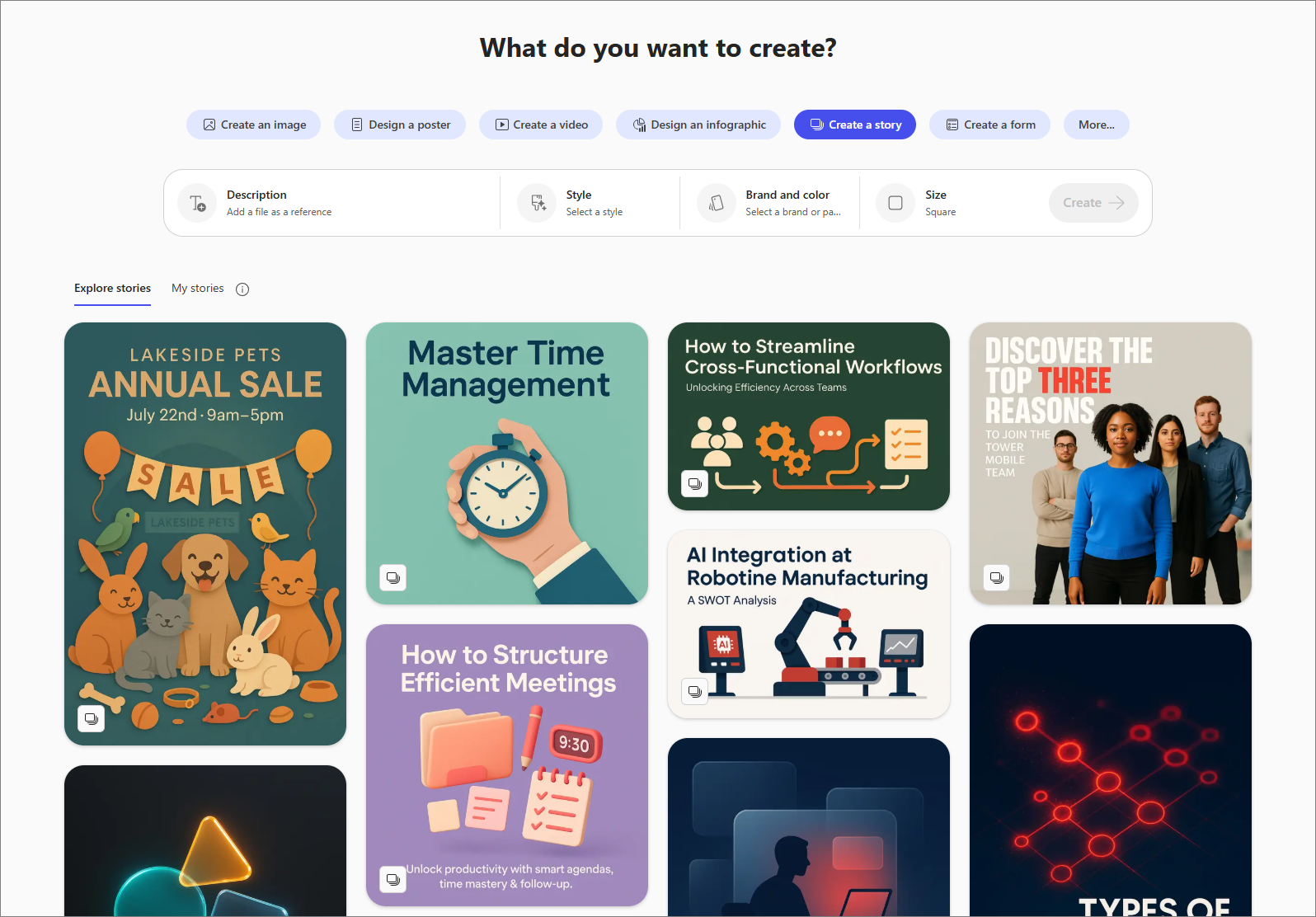The height and width of the screenshot is (917, 1316).
Task: Click the form icon in Create a form
Action: [x=952, y=125]
